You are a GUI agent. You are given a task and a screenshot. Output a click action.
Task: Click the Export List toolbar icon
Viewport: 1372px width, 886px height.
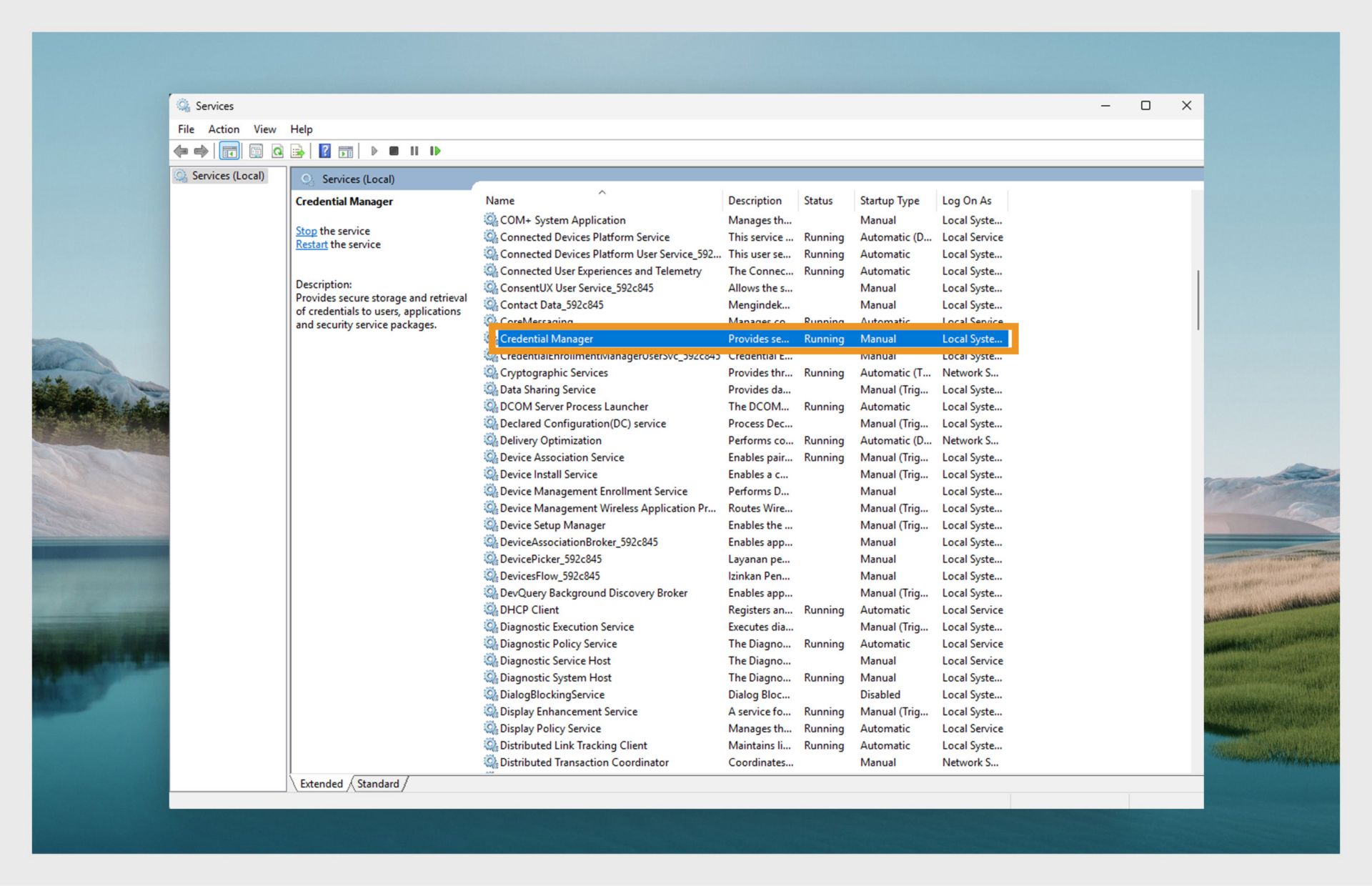point(297,151)
